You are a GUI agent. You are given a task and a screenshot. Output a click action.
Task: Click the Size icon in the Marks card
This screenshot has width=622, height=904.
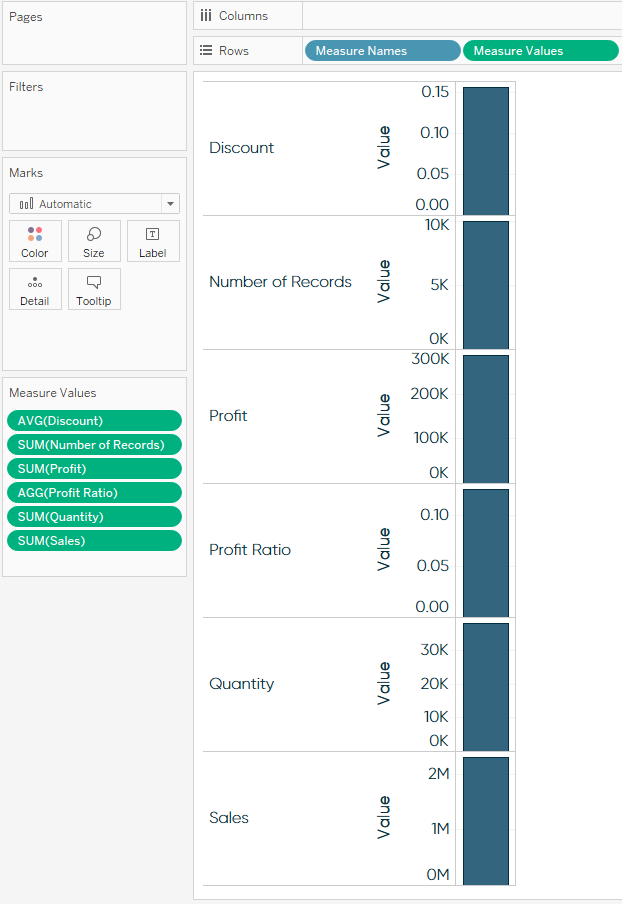[x=93, y=240]
